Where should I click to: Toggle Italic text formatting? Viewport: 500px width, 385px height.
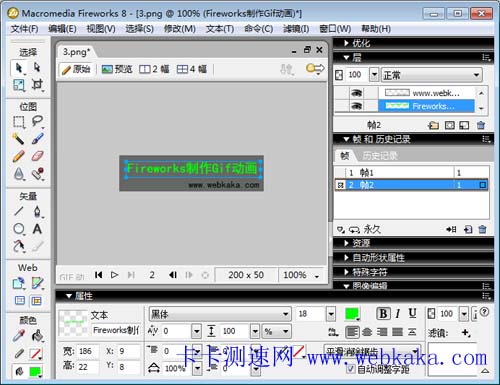(x=398, y=314)
